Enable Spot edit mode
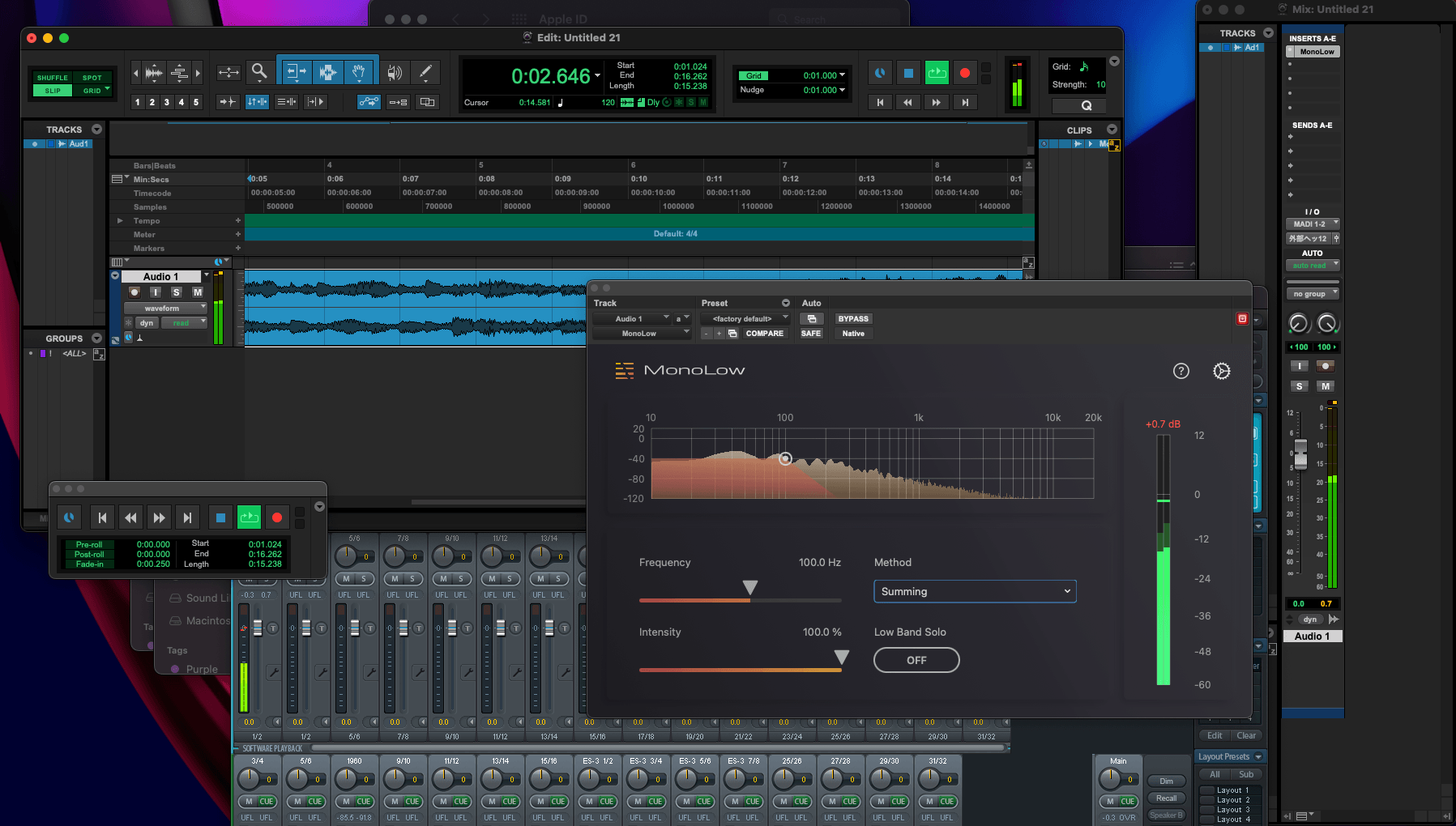The height and width of the screenshot is (826, 1456). coord(92,78)
